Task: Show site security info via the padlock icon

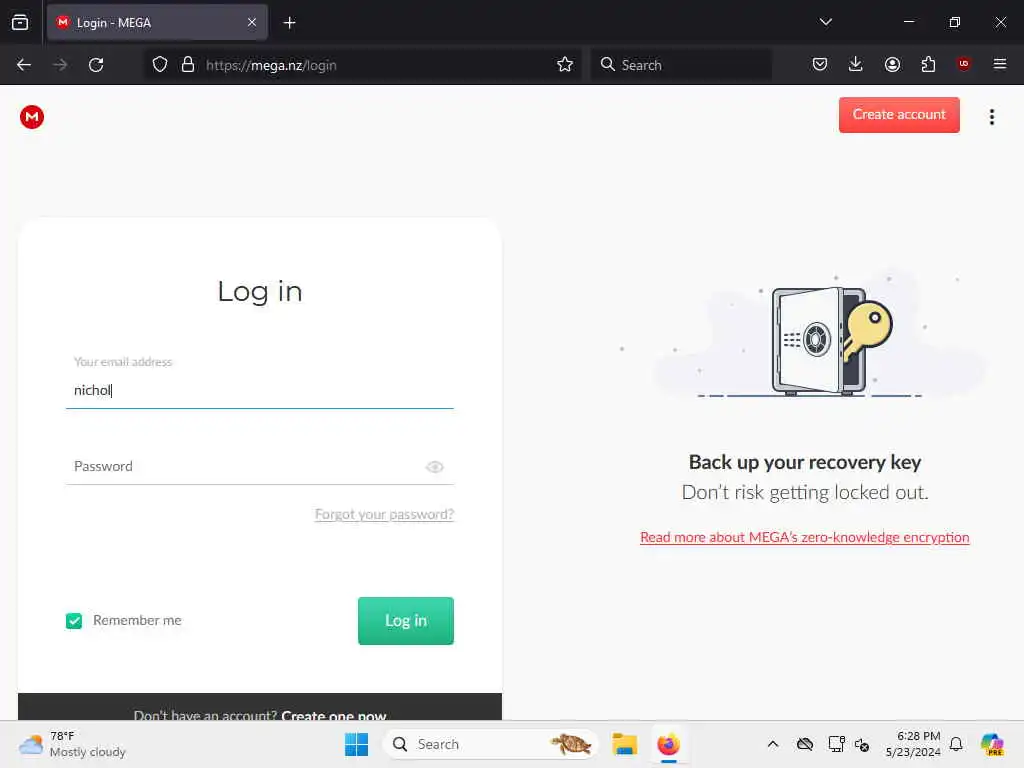Action: tap(188, 65)
